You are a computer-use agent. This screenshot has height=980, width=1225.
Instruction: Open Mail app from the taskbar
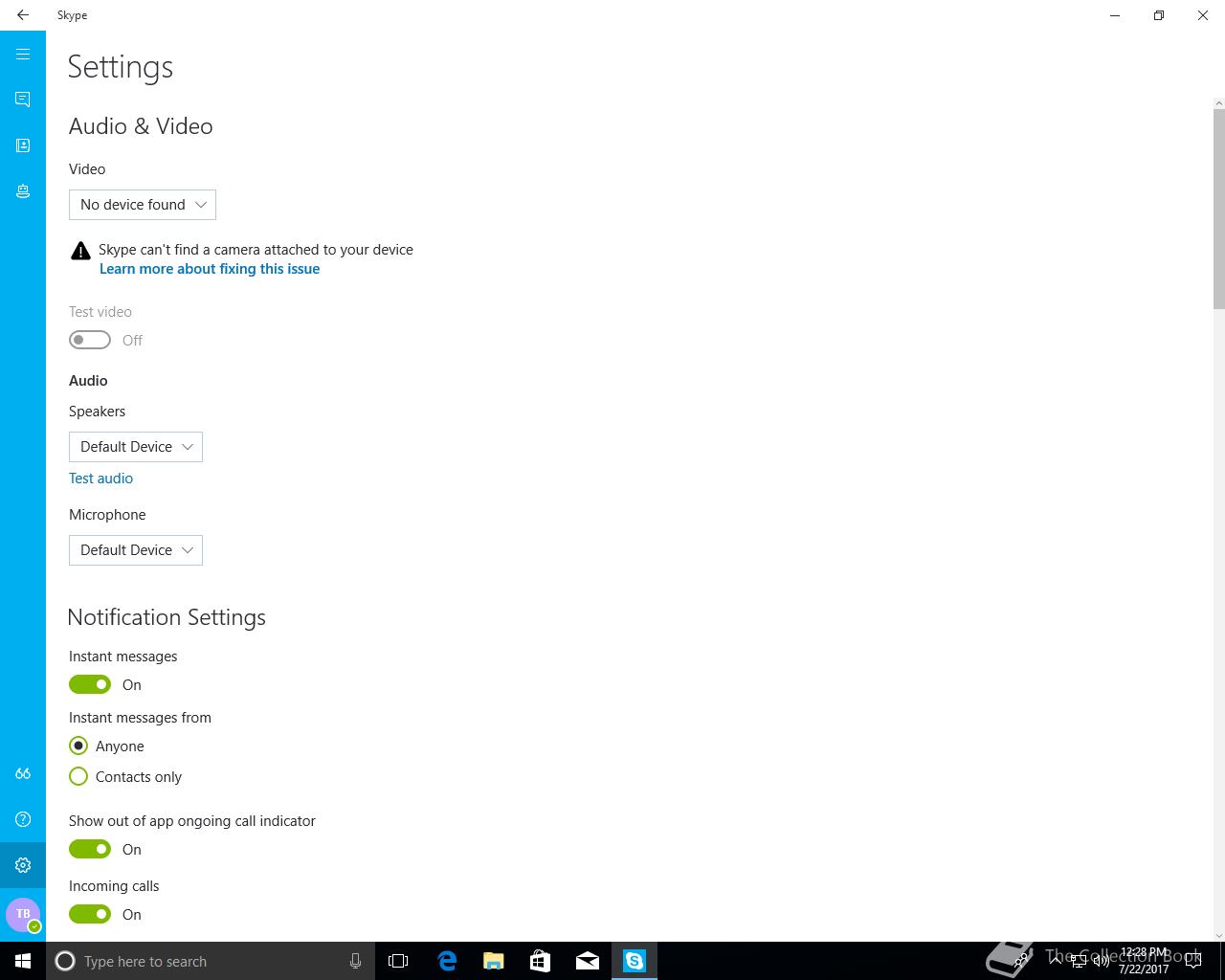[x=588, y=961]
